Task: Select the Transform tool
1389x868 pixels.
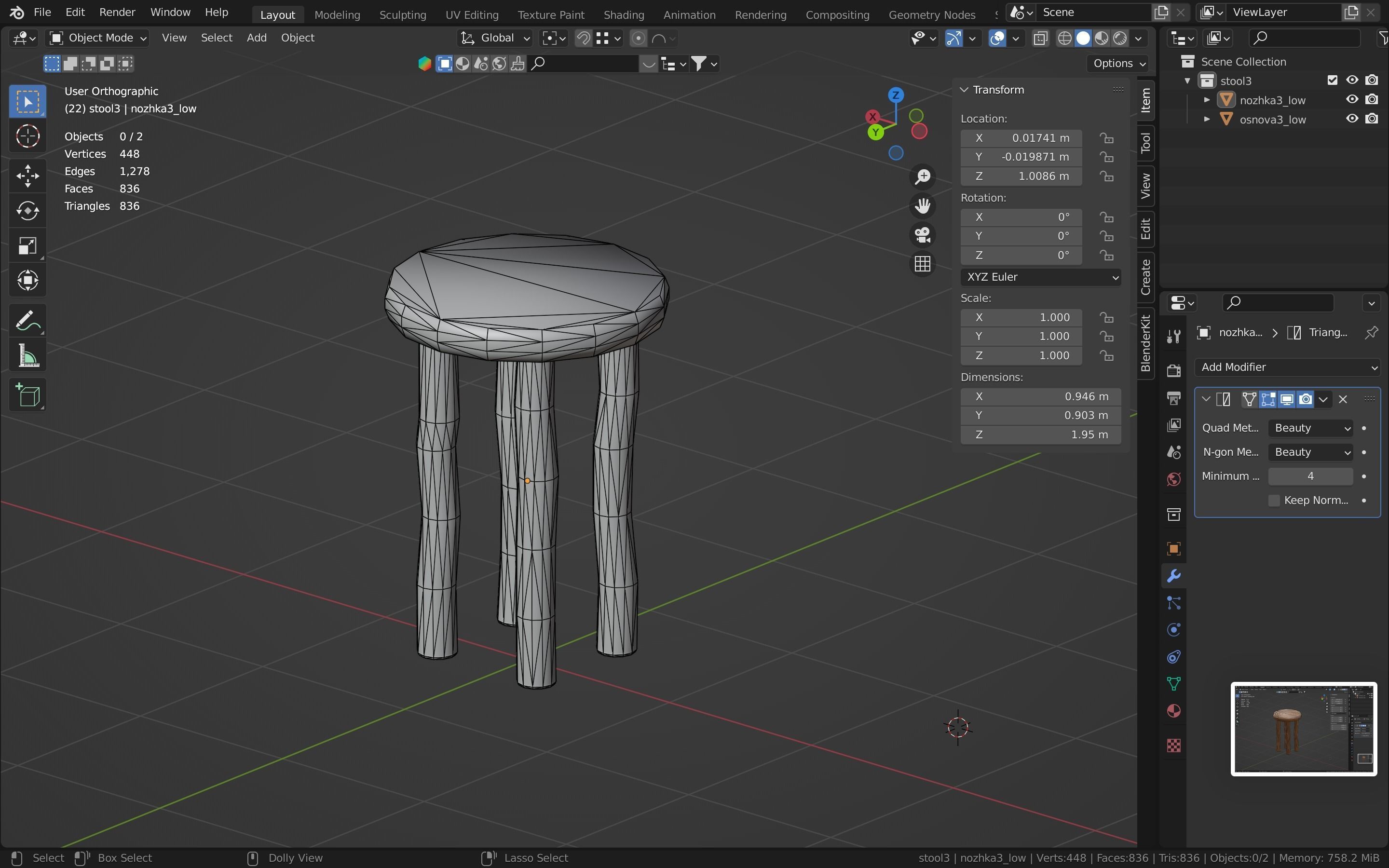Action: [x=27, y=281]
